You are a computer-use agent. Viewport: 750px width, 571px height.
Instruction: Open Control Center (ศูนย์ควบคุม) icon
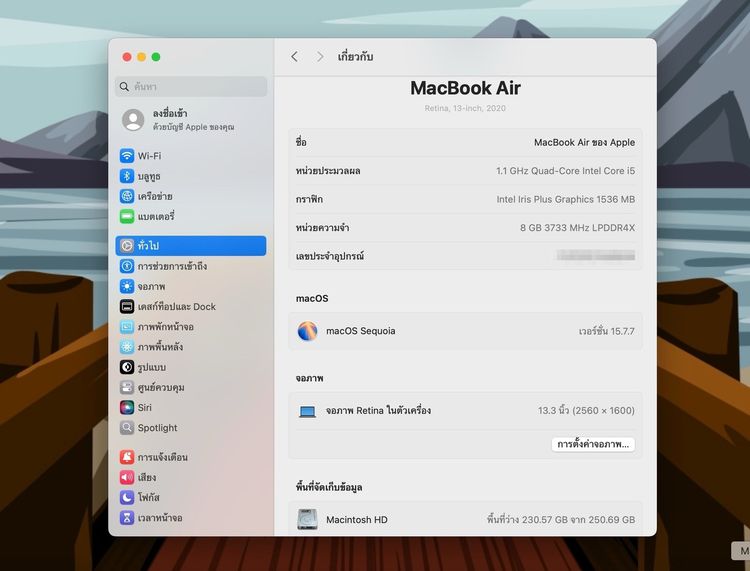click(127, 387)
